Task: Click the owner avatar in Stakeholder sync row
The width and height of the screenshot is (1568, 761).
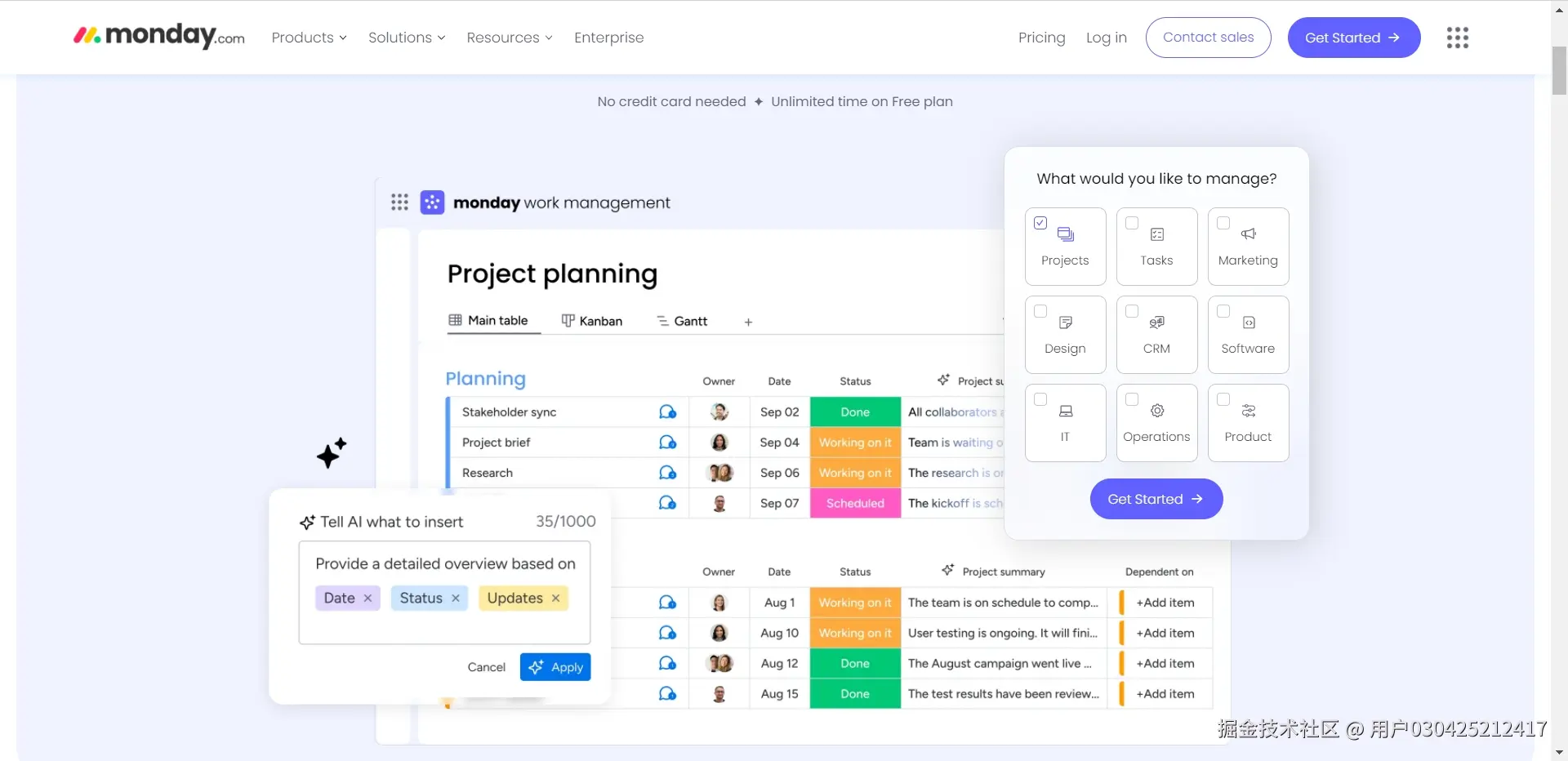Action: click(x=719, y=412)
